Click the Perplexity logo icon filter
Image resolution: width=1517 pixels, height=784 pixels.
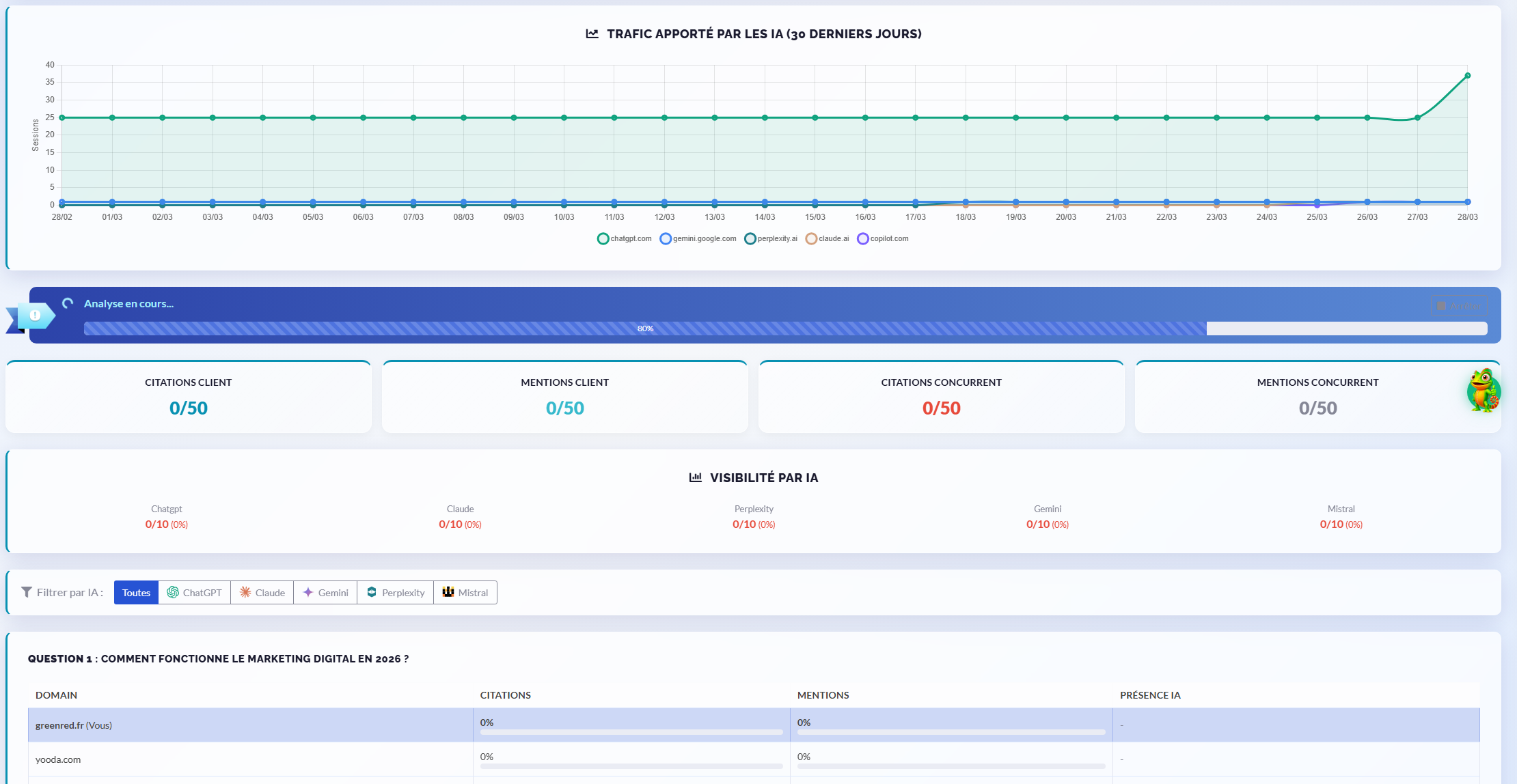pyautogui.click(x=372, y=592)
